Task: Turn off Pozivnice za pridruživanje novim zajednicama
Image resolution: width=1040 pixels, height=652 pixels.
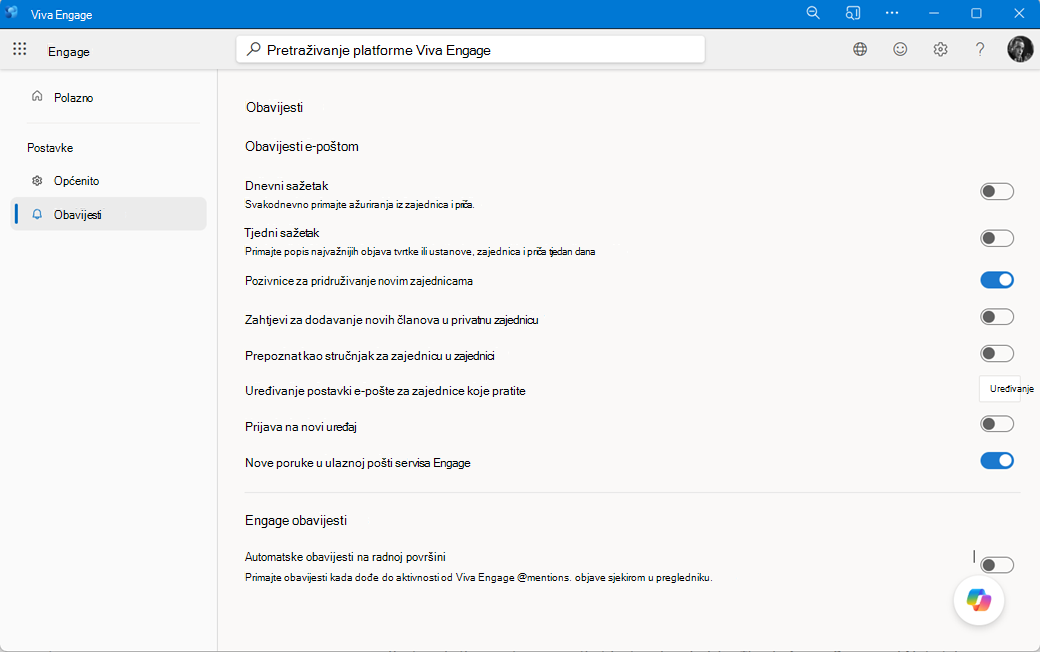Action: [x=997, y=280]
